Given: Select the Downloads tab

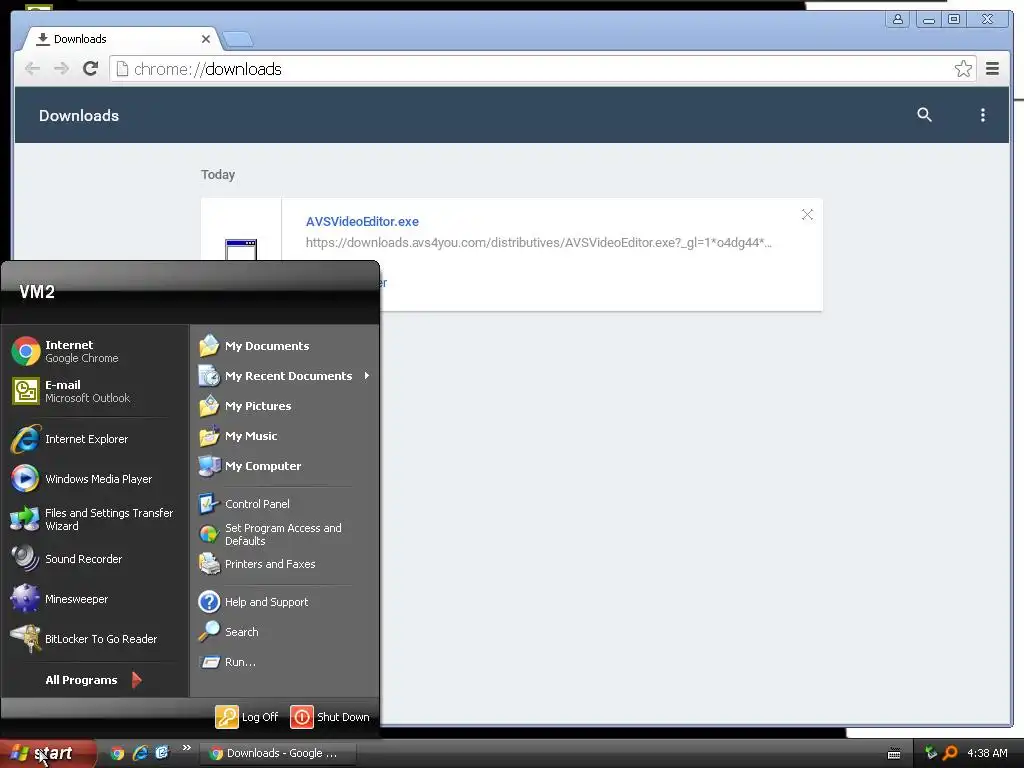Looking at the screenshot, I should [121, 39].
